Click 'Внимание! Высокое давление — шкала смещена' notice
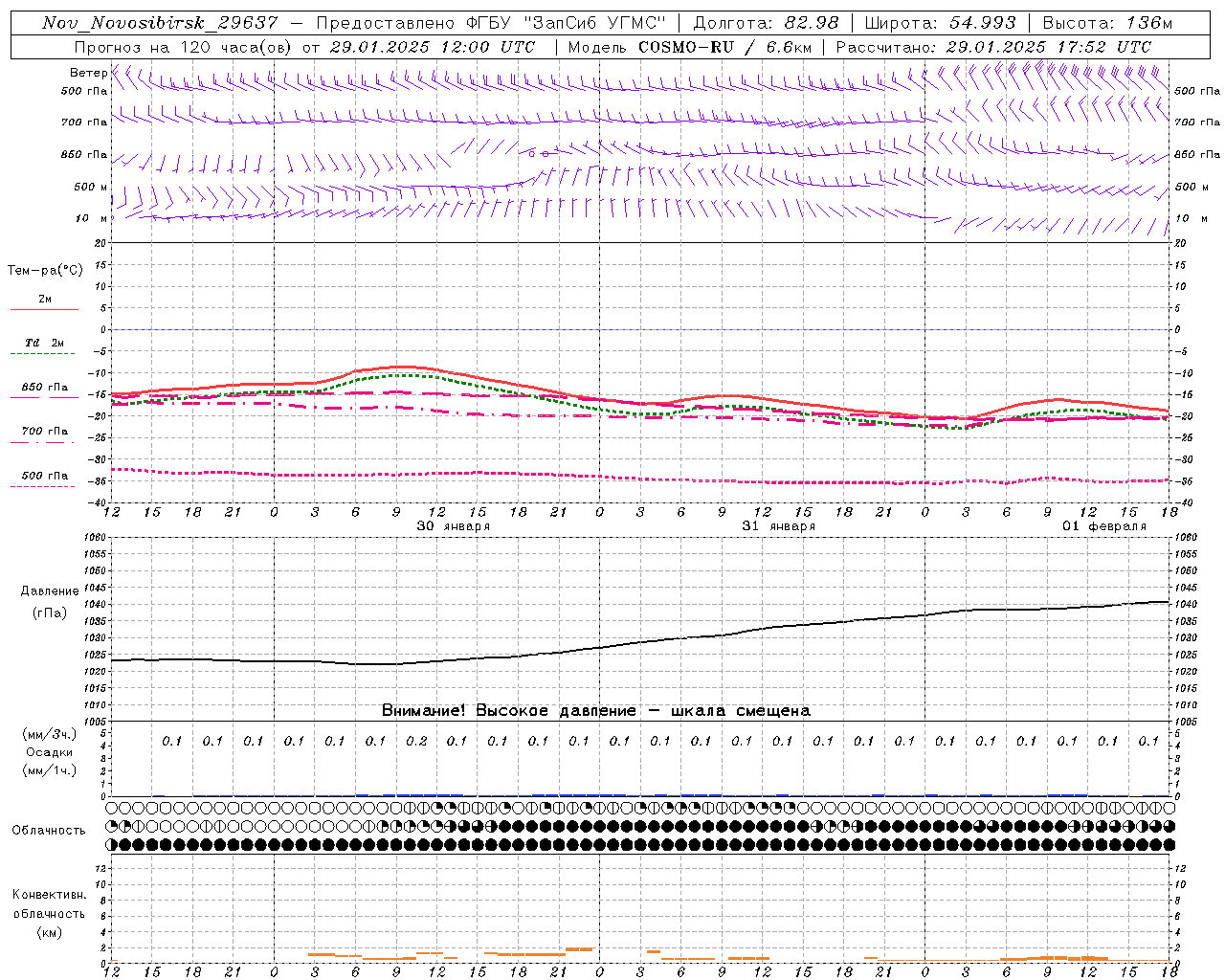The width and height of the screenshot is (1225, 980). point(596,711)
